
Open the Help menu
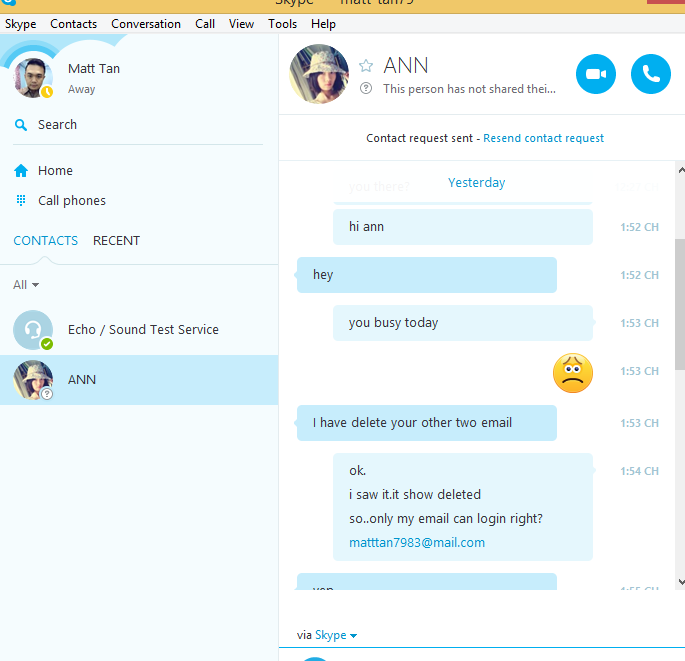(x=323, y=24)
